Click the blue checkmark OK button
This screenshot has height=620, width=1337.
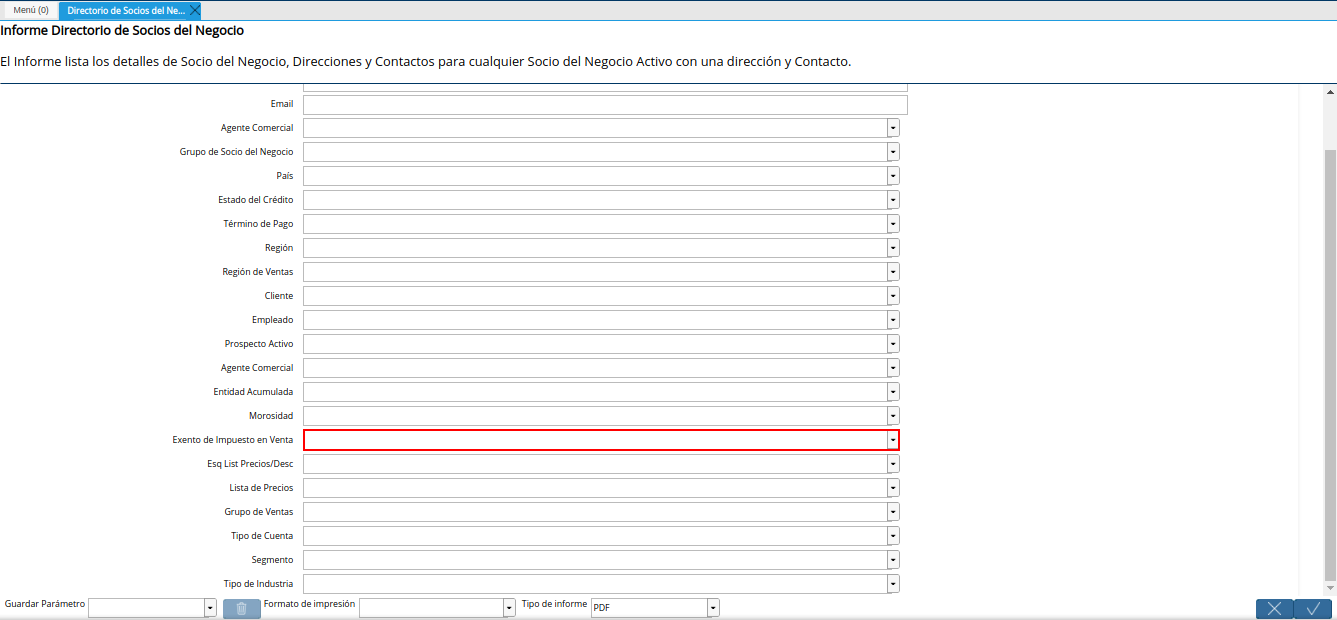(1313, 608)
